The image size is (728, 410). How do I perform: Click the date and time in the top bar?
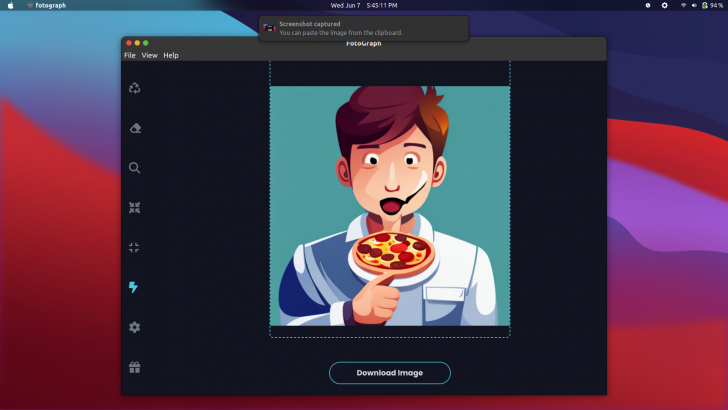(364, 6)
